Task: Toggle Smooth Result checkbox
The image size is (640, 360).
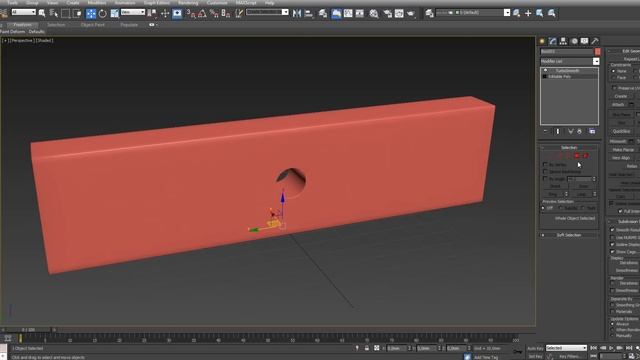Action: [612, 230]
